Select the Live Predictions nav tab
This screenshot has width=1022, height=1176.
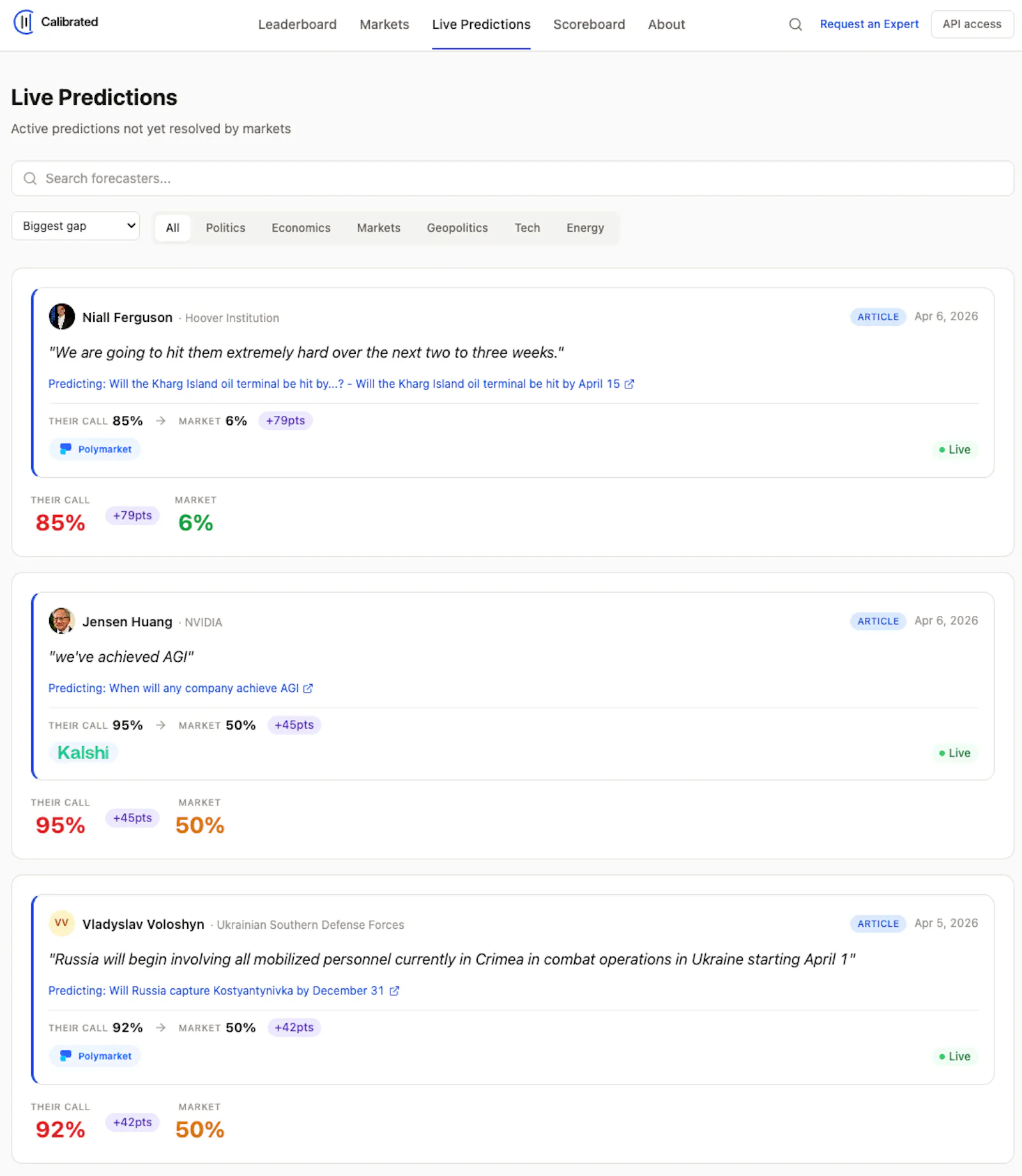point(481,24)
